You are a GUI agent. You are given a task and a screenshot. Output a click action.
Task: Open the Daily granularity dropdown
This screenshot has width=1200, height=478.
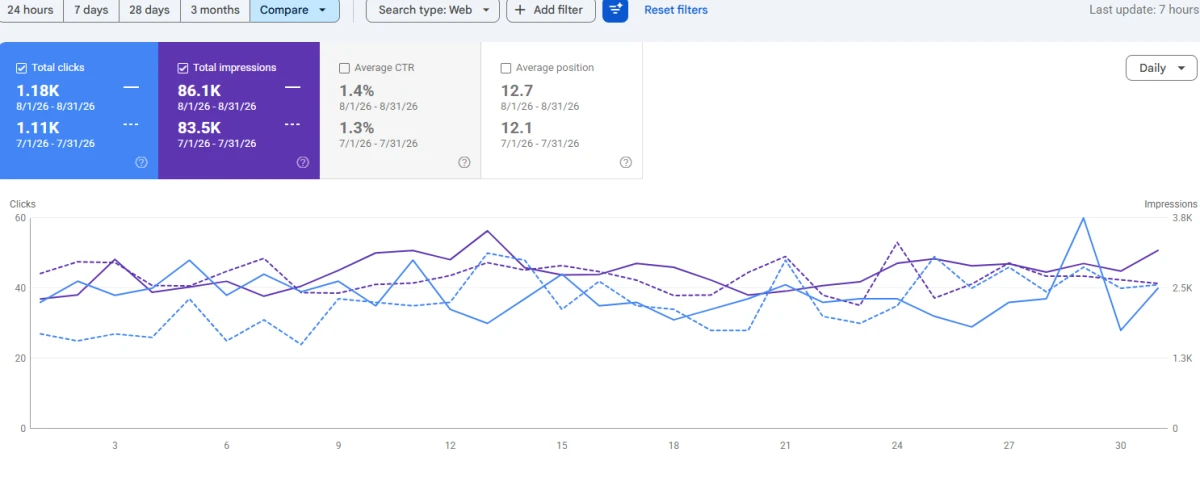(x=1161, y=68)
